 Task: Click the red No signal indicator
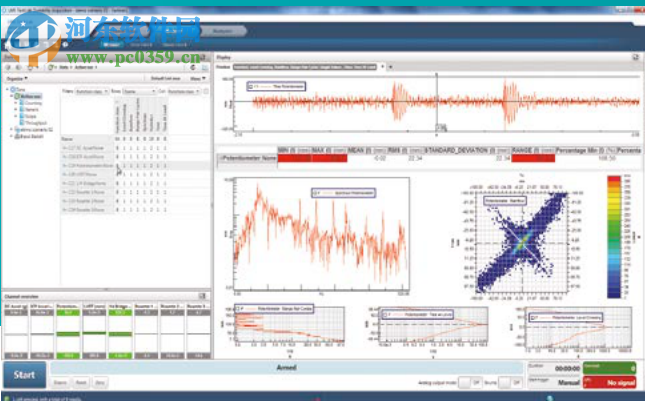pyautogui.click(x=609, y=382)
